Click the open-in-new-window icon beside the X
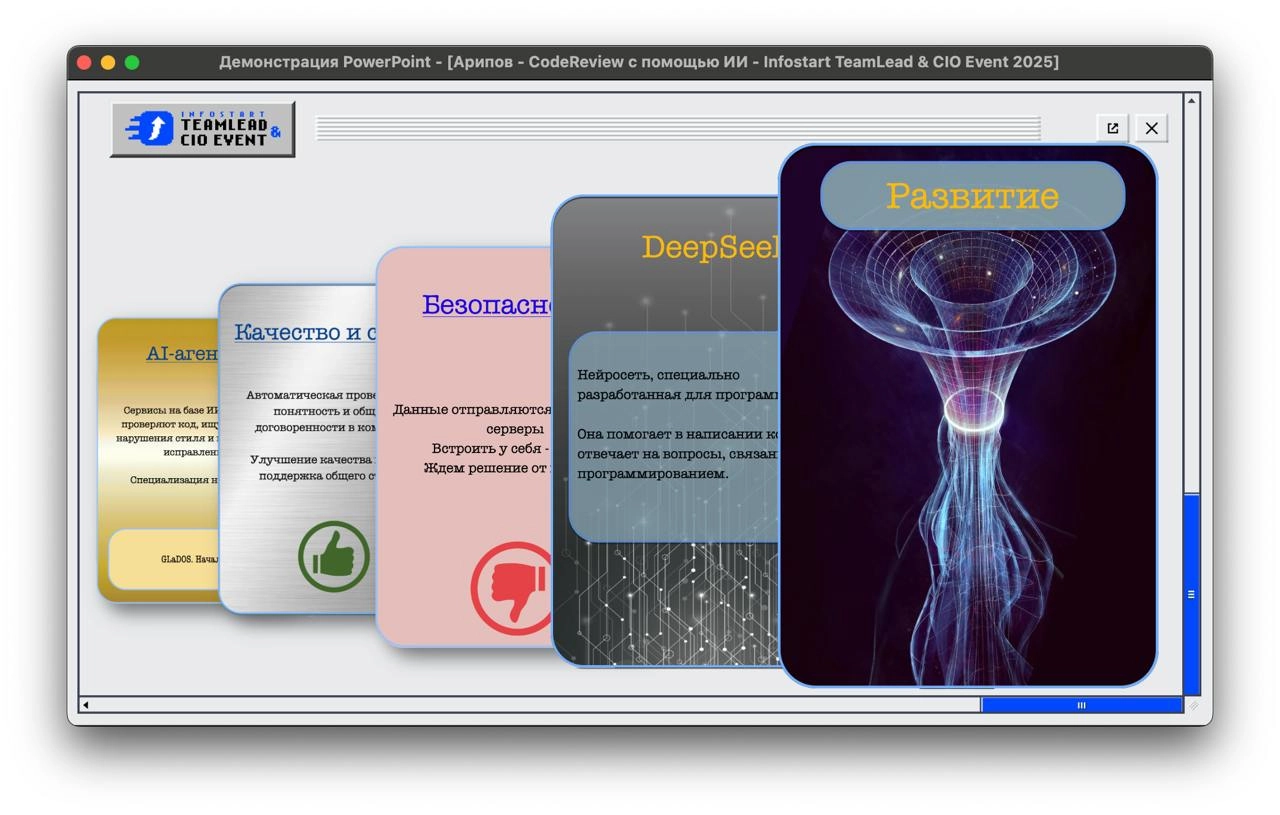 coord(1112,128)
